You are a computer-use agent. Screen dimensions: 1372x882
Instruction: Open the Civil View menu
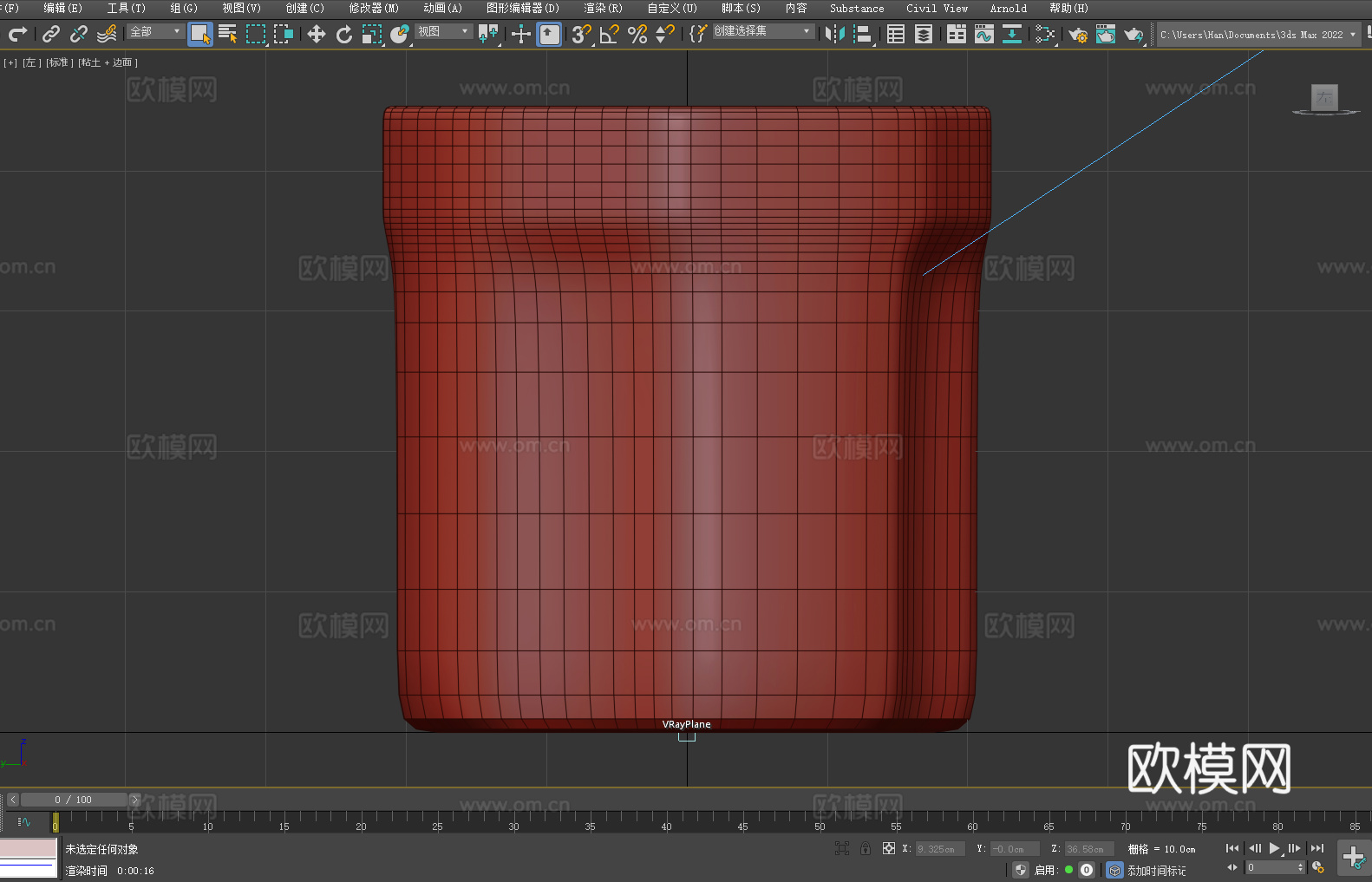point(938,9)
